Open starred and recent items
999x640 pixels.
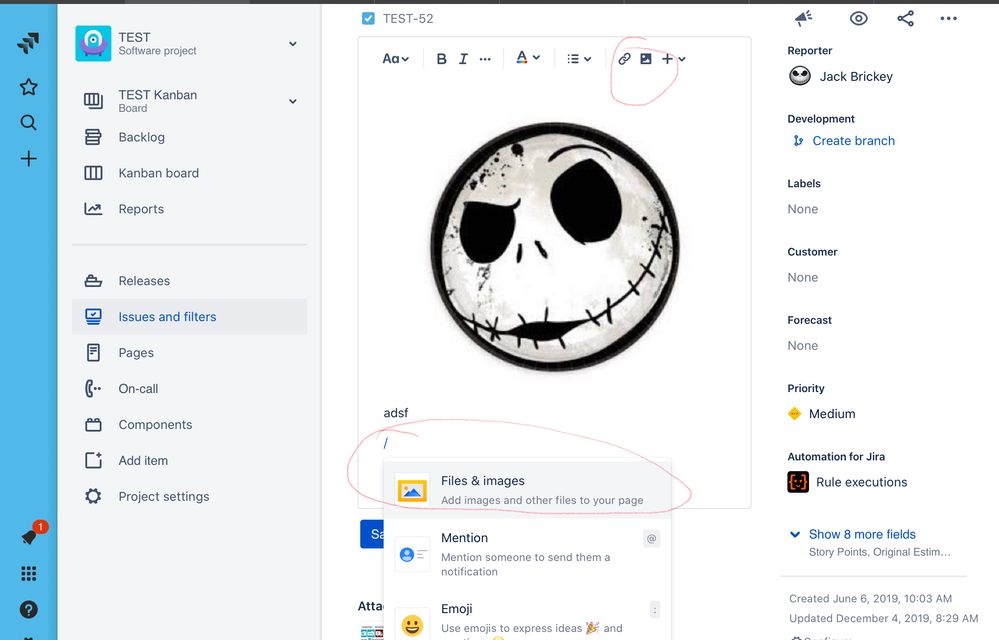click(x=28, y=87)
